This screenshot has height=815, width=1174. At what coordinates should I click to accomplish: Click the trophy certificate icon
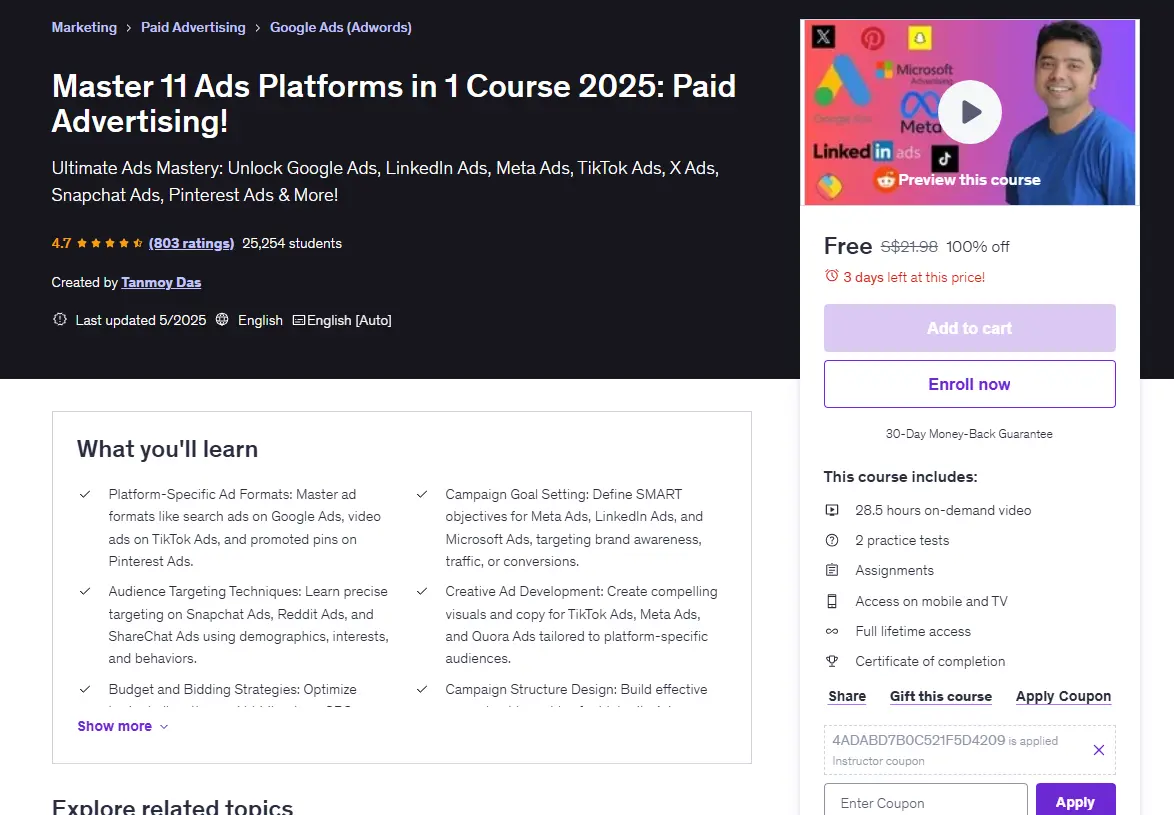(832, 662)
